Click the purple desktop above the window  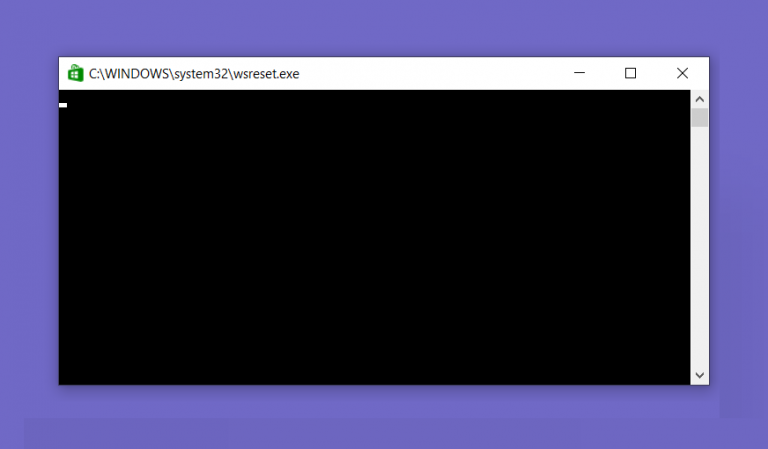tap(384, 27)
